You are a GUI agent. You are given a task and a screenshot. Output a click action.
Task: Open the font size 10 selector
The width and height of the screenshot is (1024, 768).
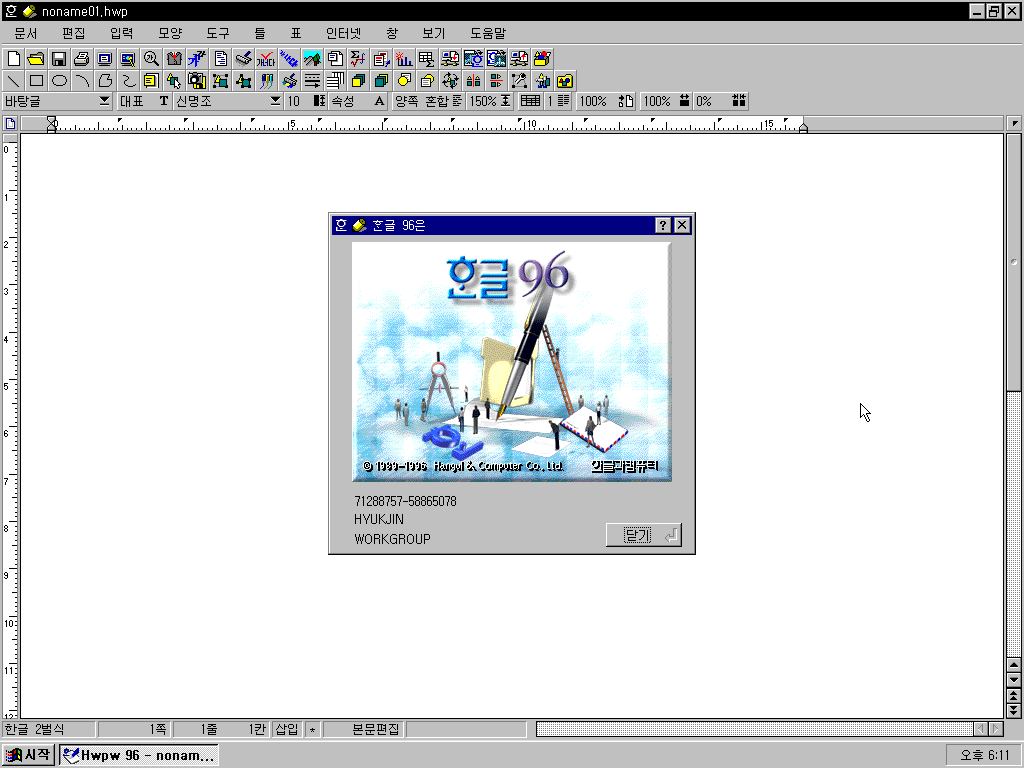306,101
